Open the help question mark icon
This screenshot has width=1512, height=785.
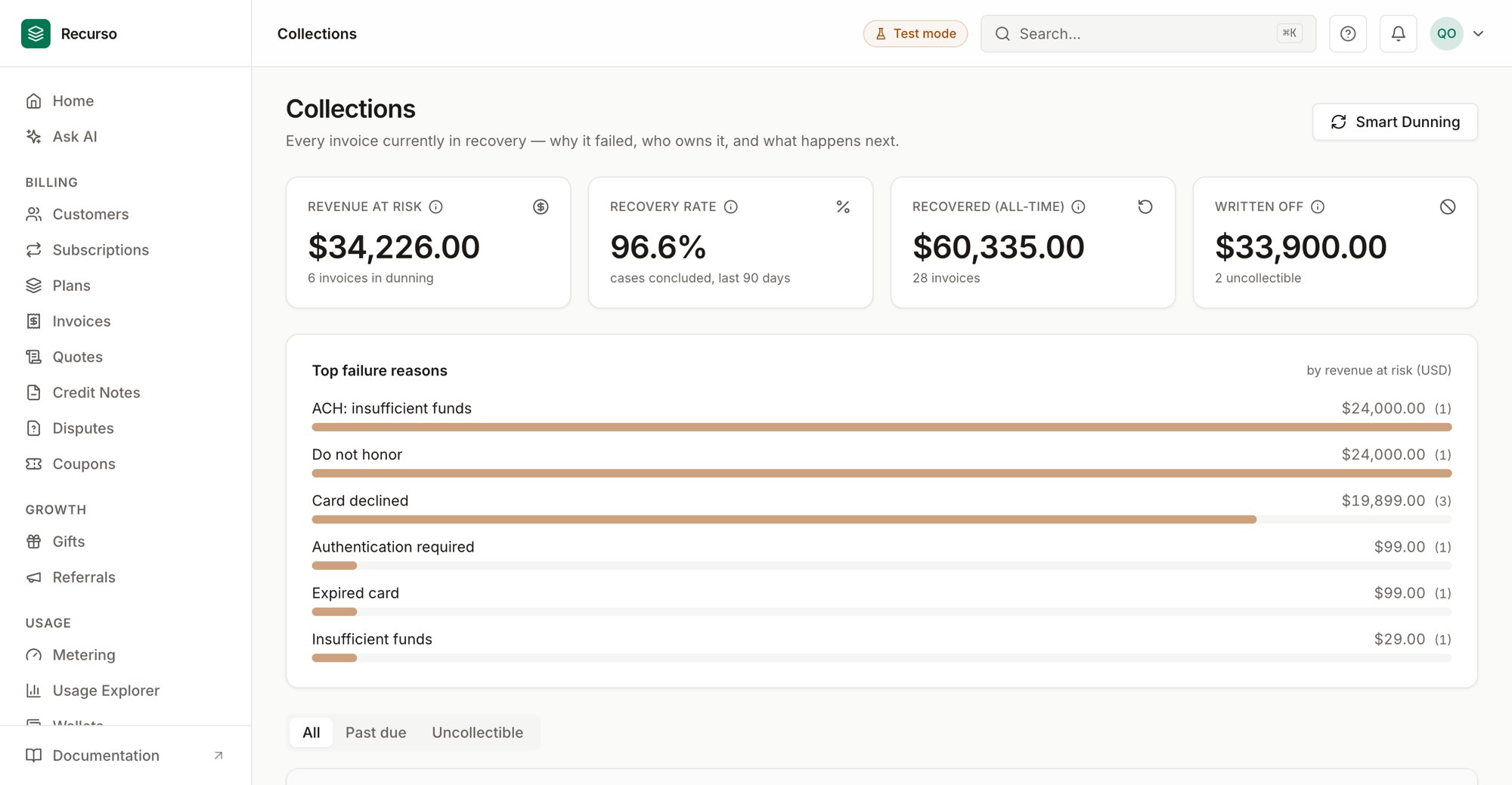coord(1348,33)
